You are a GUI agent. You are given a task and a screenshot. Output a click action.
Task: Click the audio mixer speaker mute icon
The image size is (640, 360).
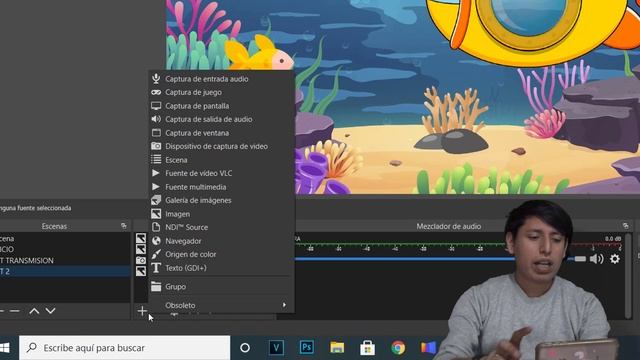[x=596, y=259]
